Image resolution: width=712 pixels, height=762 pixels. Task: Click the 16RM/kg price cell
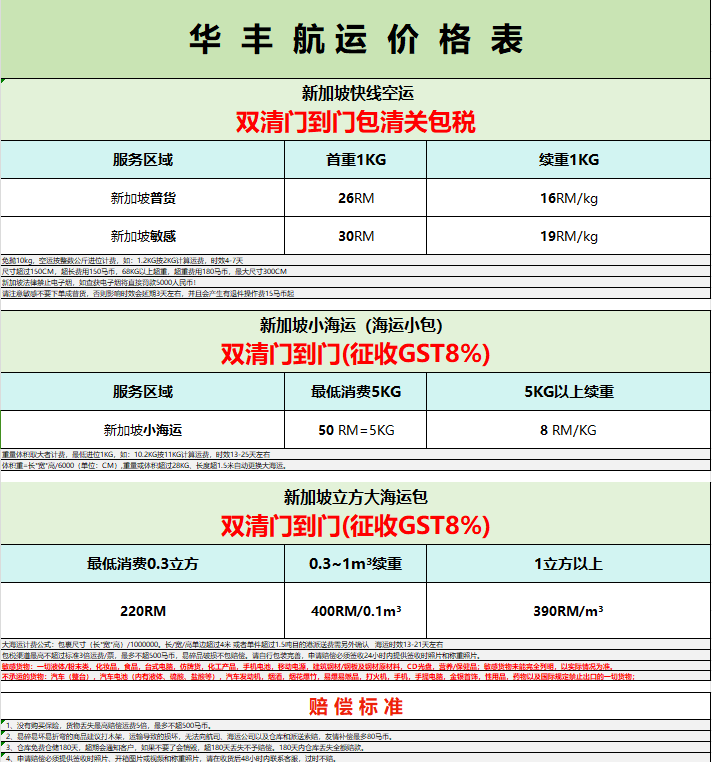[568, 198]
